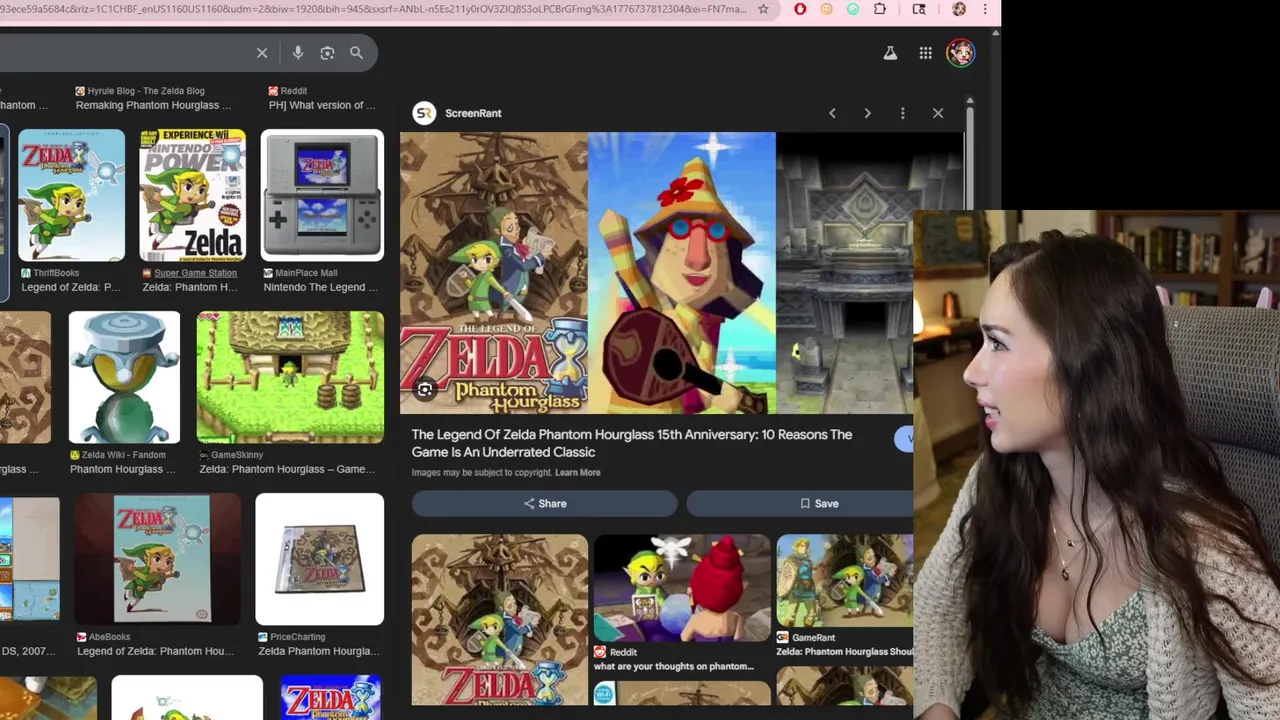
Task: Open the Chrome profile avatar in toolbar
Action: 959,9
